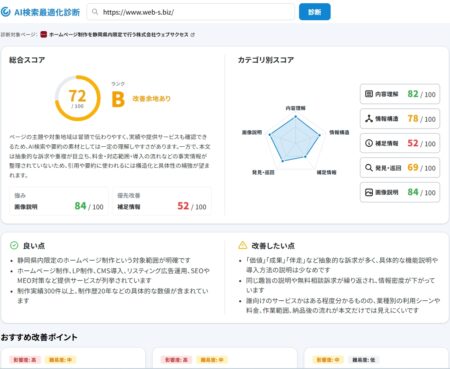Click the bullet listing LP制作、CMS導入 services
This screenshot has height=369, width=450.
click(x=113, y=275)
